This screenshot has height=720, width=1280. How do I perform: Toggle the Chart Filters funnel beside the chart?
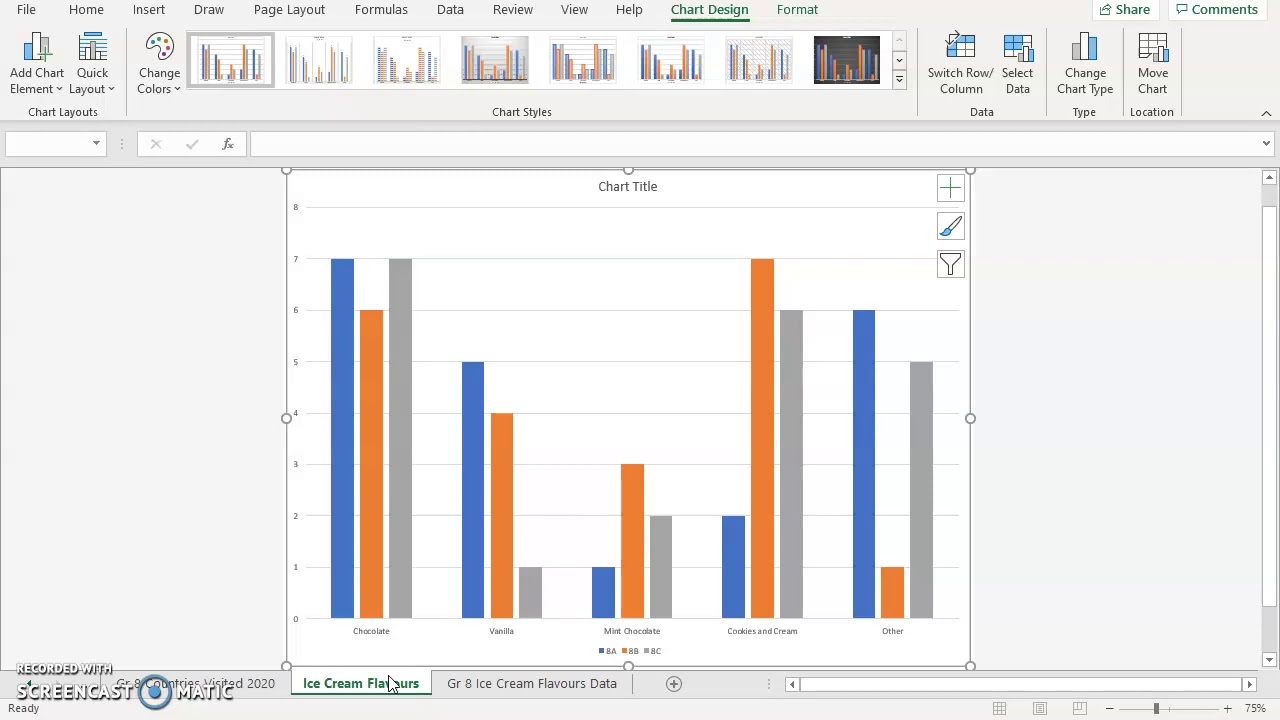point(949,264)
